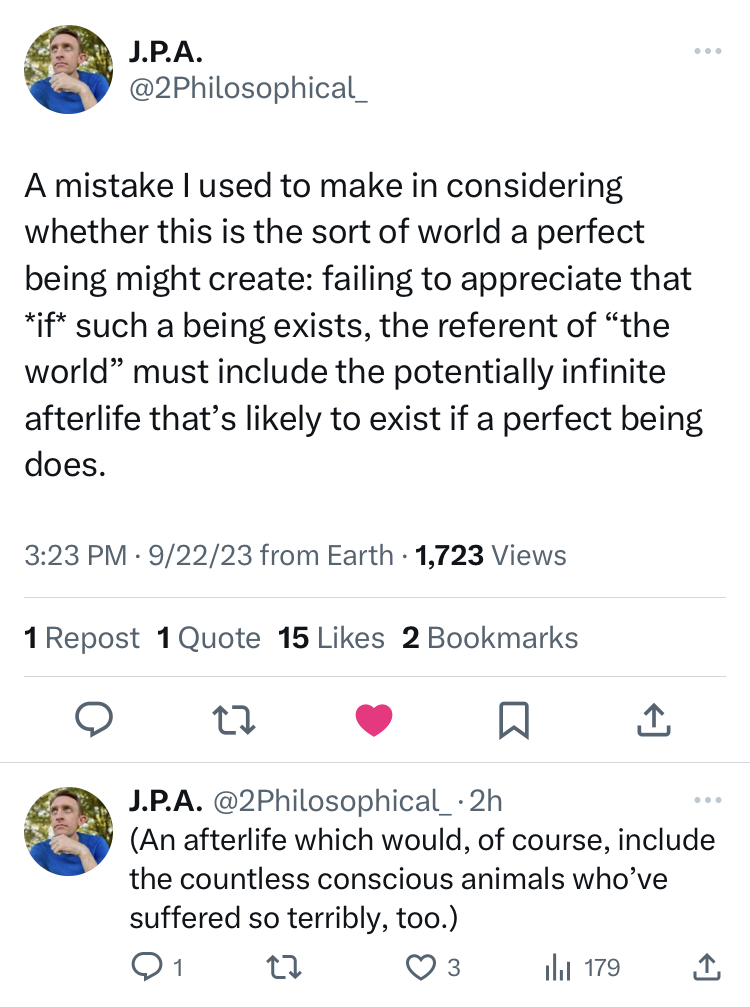750x1008 pixels.
Task: Repost the main tweet
Action: (x=234, y=719)
